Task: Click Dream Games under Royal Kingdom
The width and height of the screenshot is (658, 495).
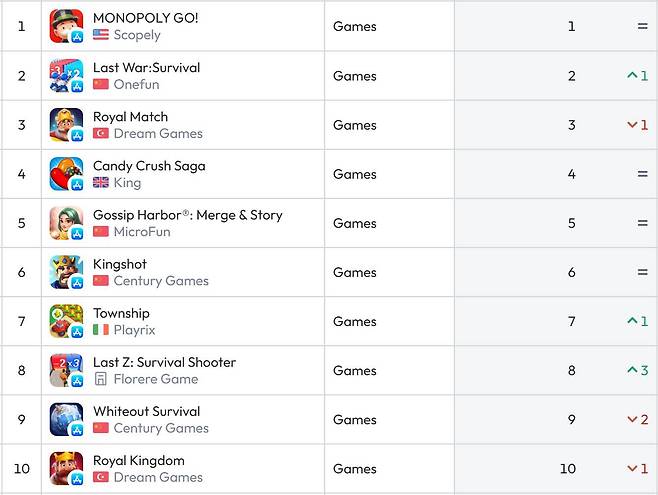Action: pyautogui.click(x=158, y=477)
